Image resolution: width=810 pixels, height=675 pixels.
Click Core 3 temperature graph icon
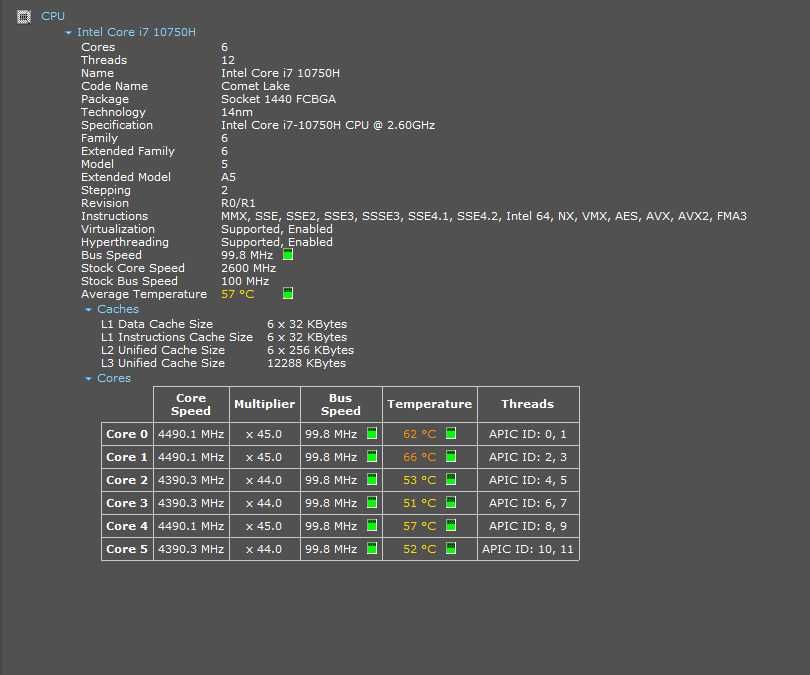tap(451, 503)
